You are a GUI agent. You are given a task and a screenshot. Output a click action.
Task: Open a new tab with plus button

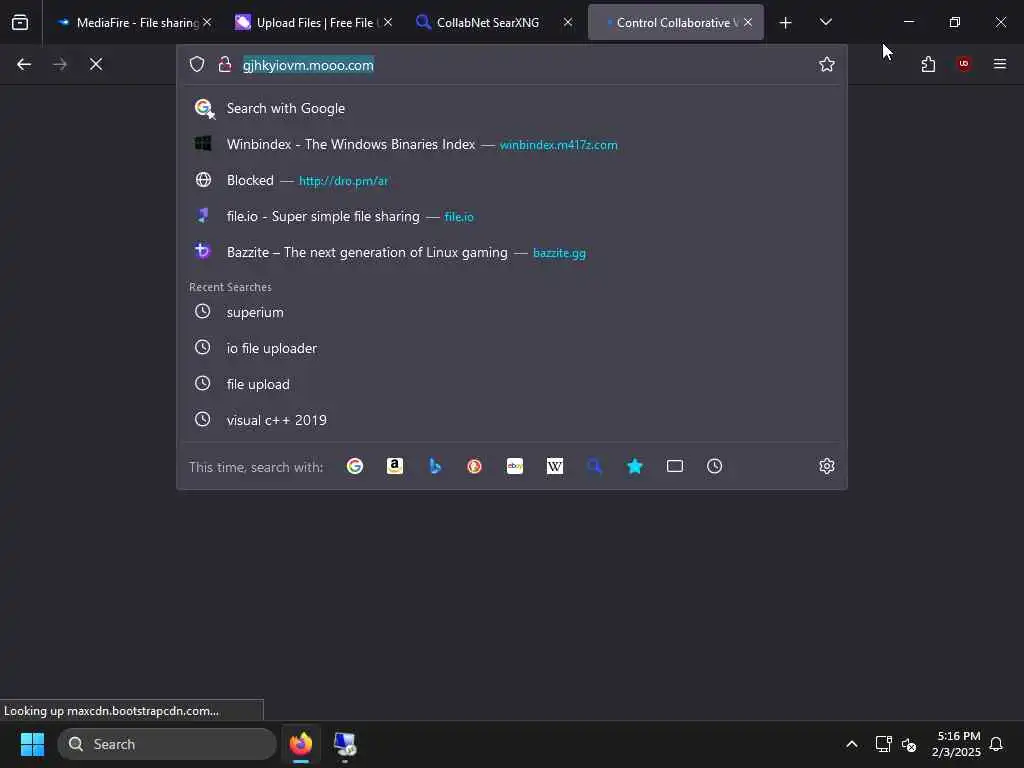pyautogui.click(x=786, y=23)
